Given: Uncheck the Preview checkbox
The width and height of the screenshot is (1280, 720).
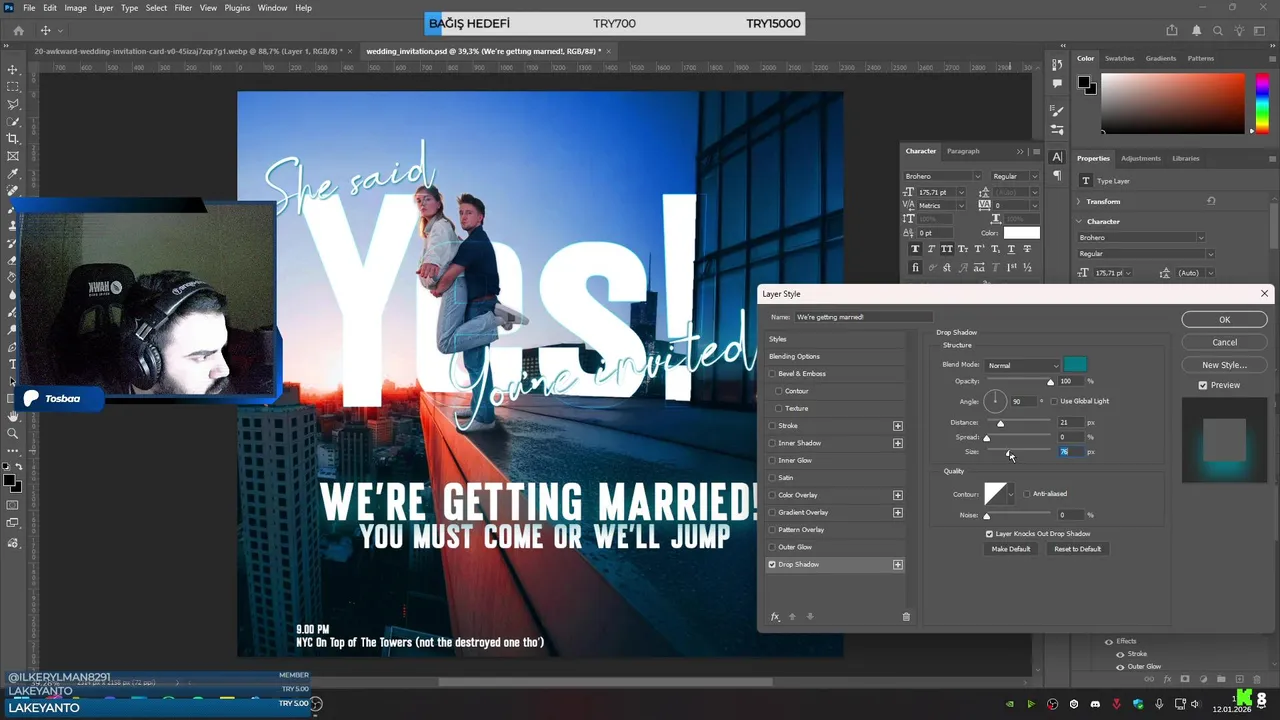Looking at the screenshot, I should (1203, 385).
